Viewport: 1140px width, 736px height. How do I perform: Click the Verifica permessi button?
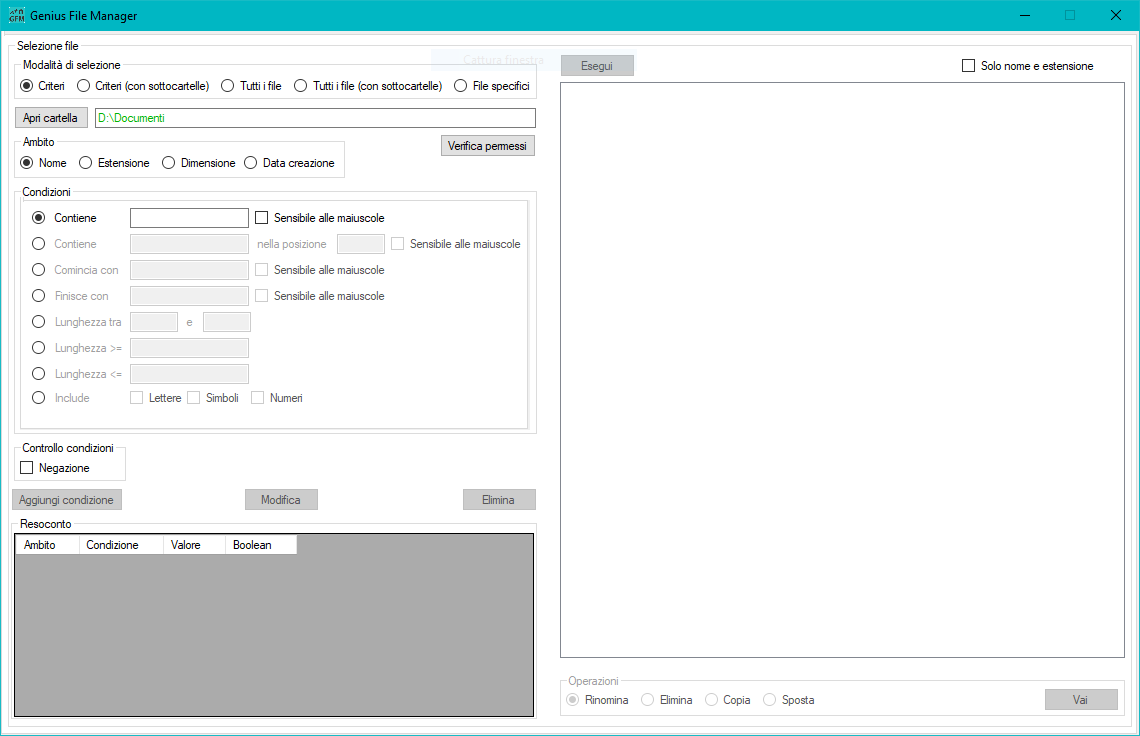coord(487,146)
